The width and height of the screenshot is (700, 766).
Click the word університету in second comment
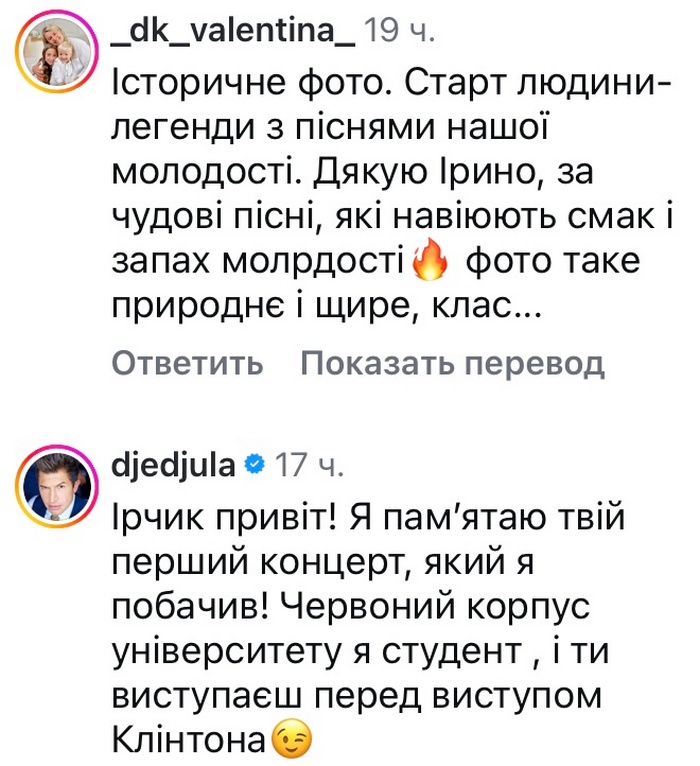(x=225, y=652)
